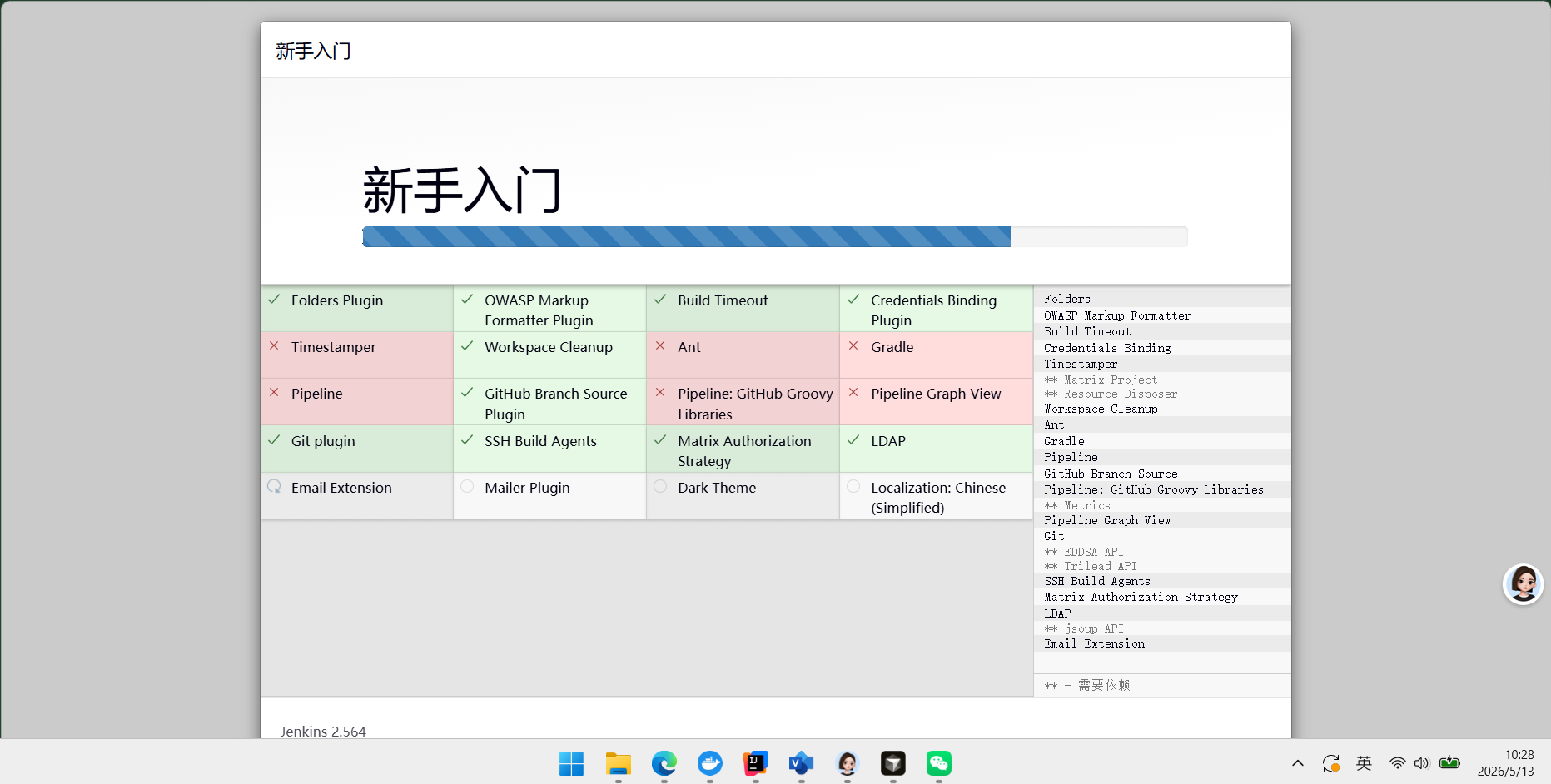Click Email Extension in the install log
Image resolution: width=1551 pixels, height=784 pixels.
(1094, 643)
